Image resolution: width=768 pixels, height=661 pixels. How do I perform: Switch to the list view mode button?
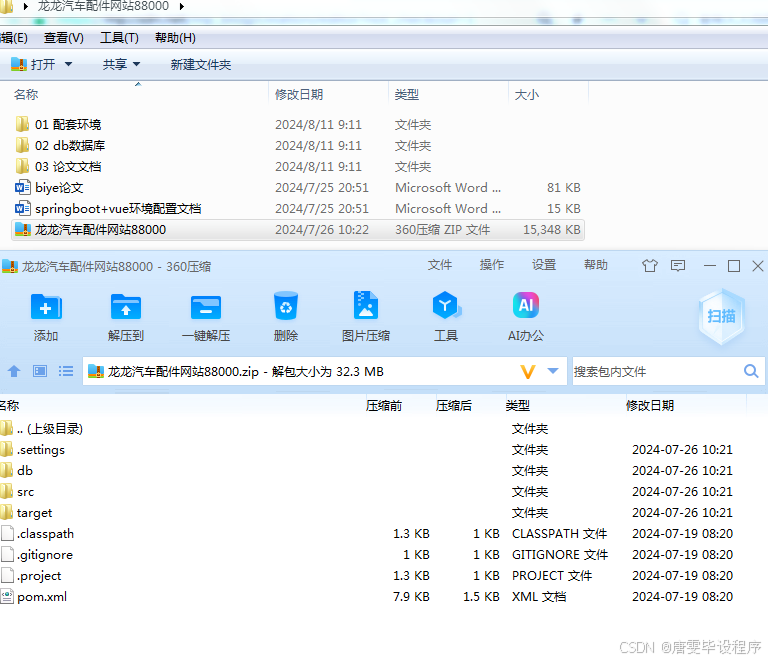click(66, 371)
